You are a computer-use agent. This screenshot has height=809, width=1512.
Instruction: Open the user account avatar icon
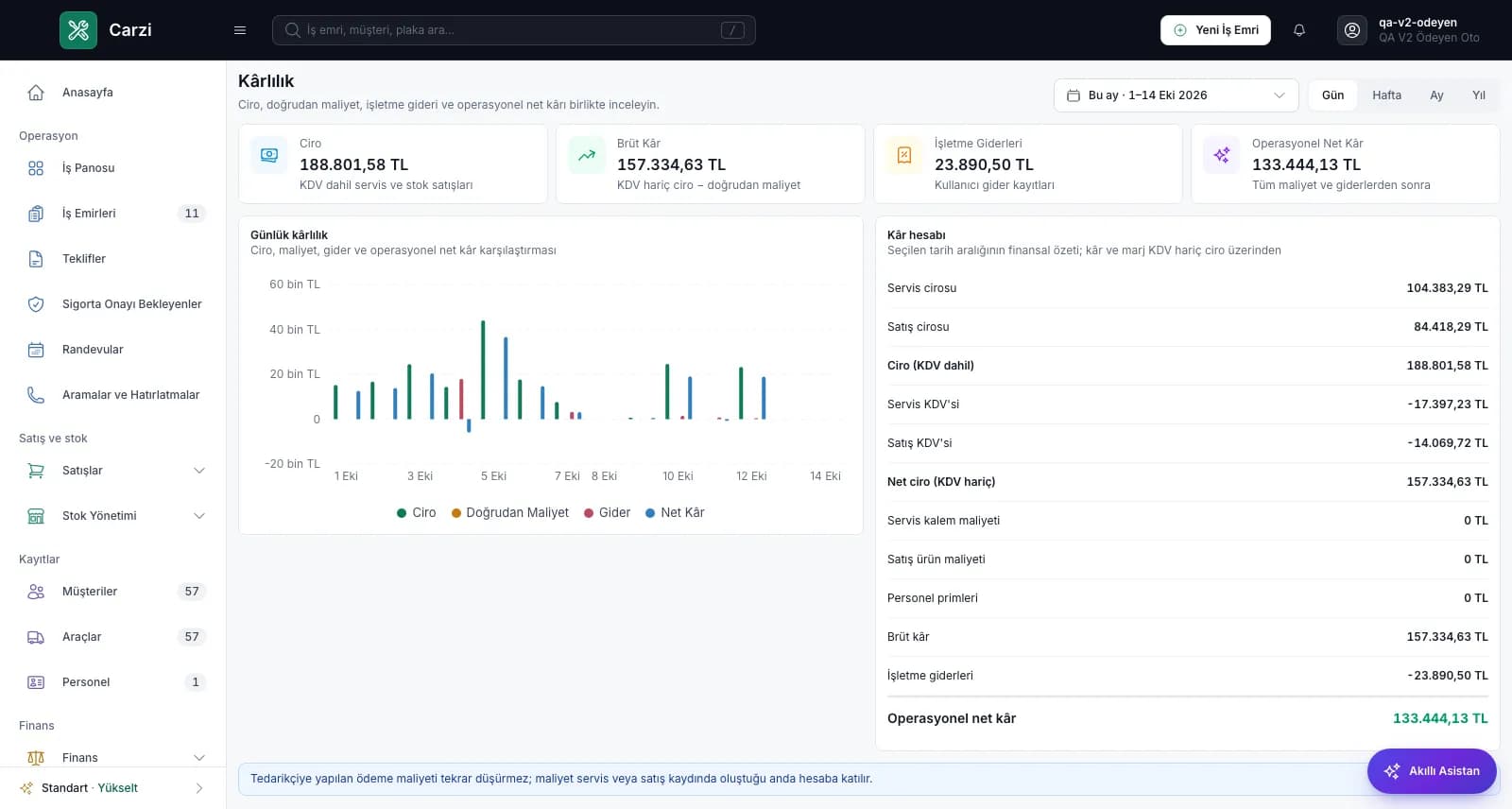click(x=1352, y=30)
